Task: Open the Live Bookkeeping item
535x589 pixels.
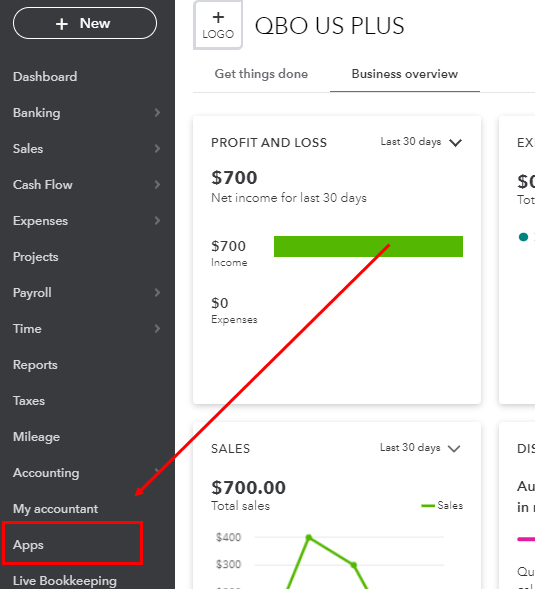Action: click(65, 581)
